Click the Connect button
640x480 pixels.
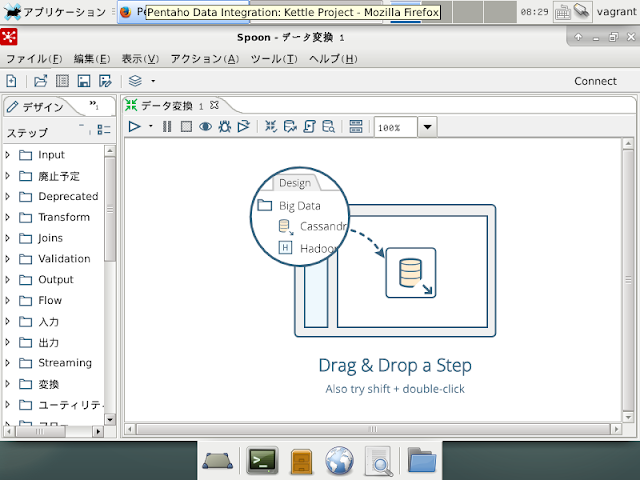pyautogui.click(x=595, y=81)
